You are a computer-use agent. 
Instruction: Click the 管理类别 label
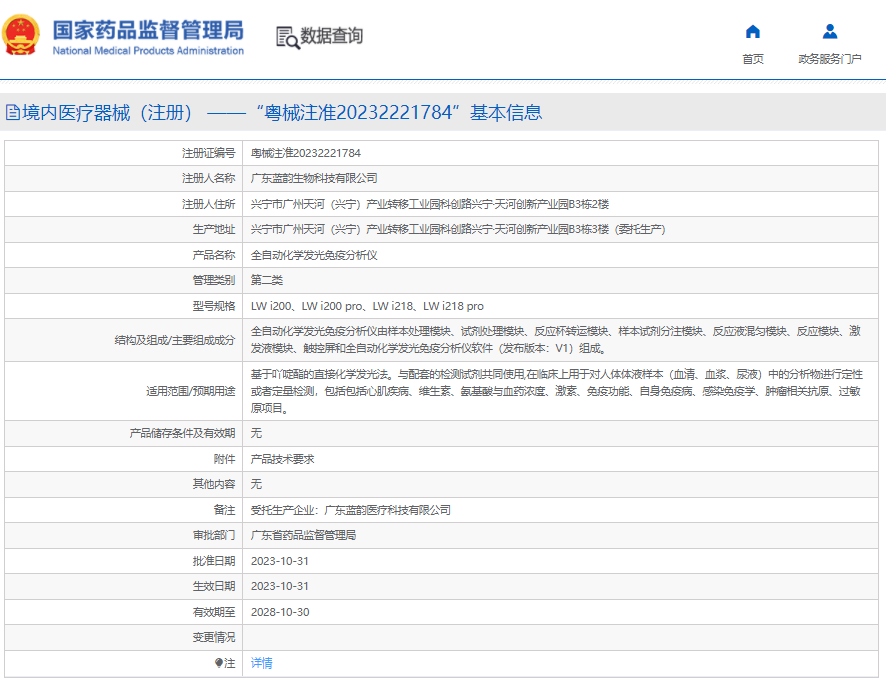coord(214,280)
